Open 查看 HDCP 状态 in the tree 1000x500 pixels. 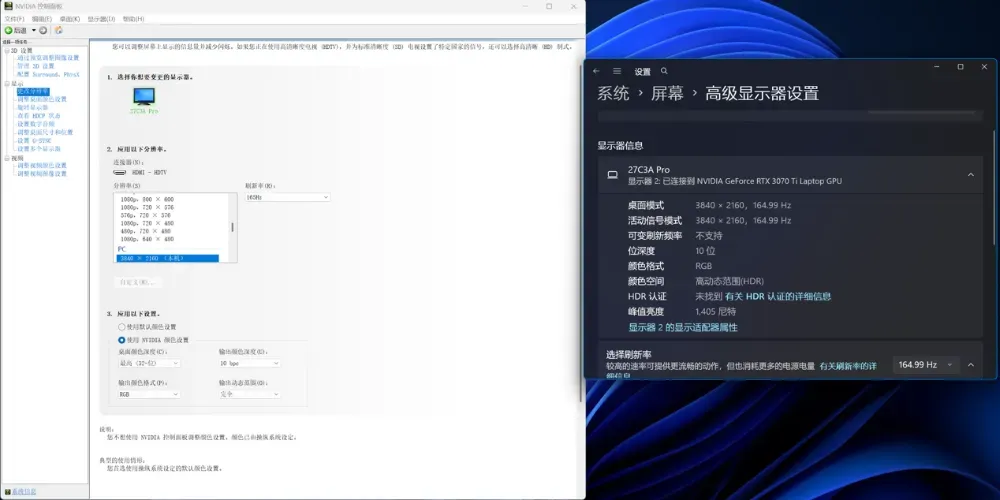(39, 115)
